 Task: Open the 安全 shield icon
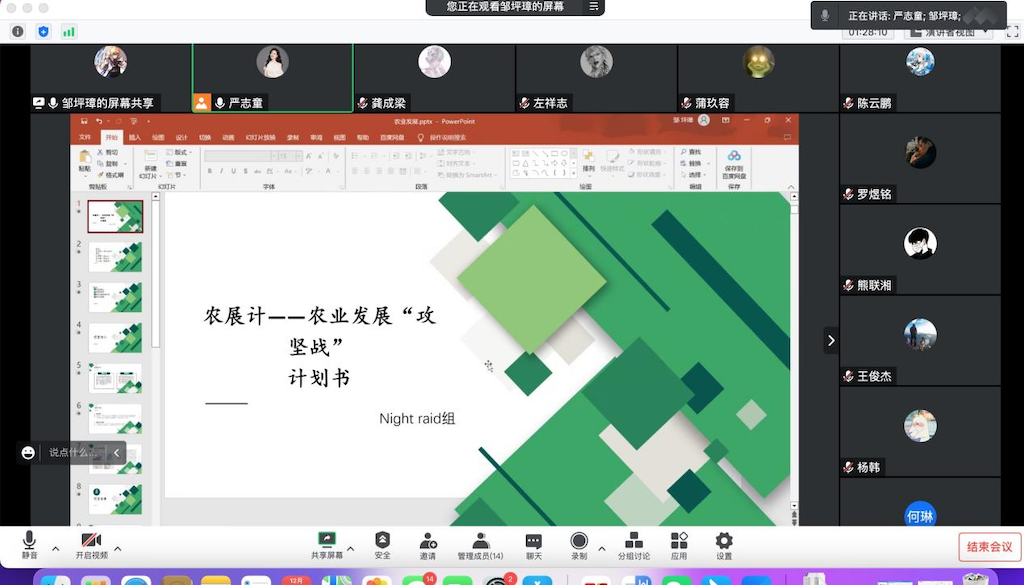383,540
